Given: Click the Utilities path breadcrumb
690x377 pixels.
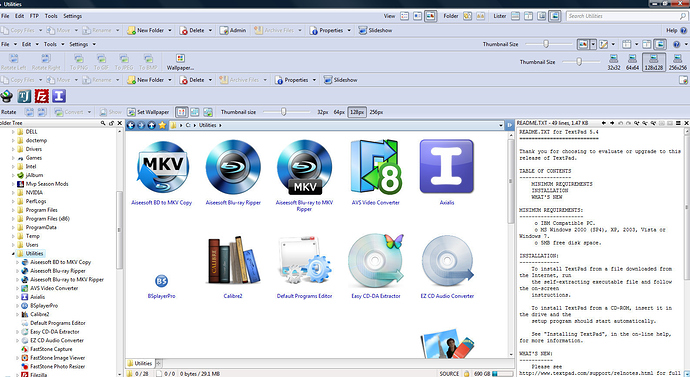Looking at the screenshot, I should 207,125.
